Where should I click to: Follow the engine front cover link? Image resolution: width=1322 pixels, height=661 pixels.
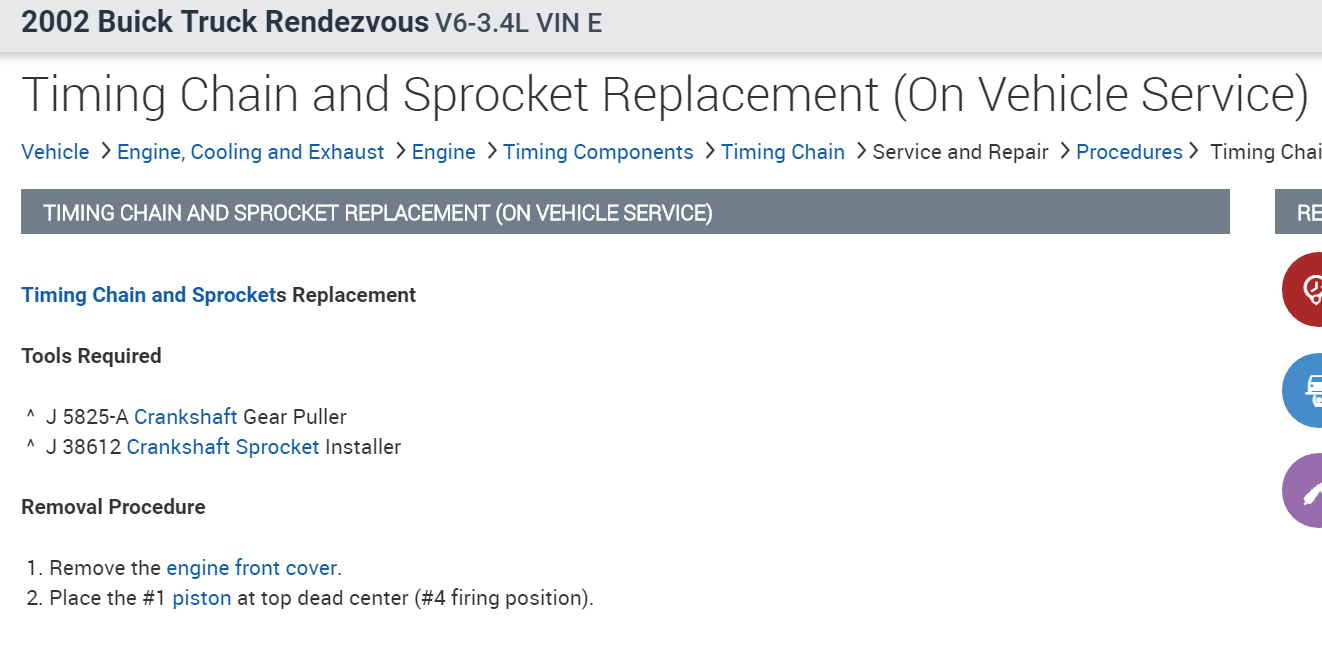252,568
